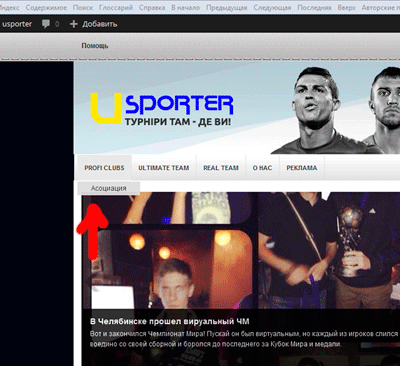The width and height of the screenshot is (400, 366).
Task: Click the slogan ТУРНІРИ ТАМ - ДЕ ВИ!
Action: point(178,122)
